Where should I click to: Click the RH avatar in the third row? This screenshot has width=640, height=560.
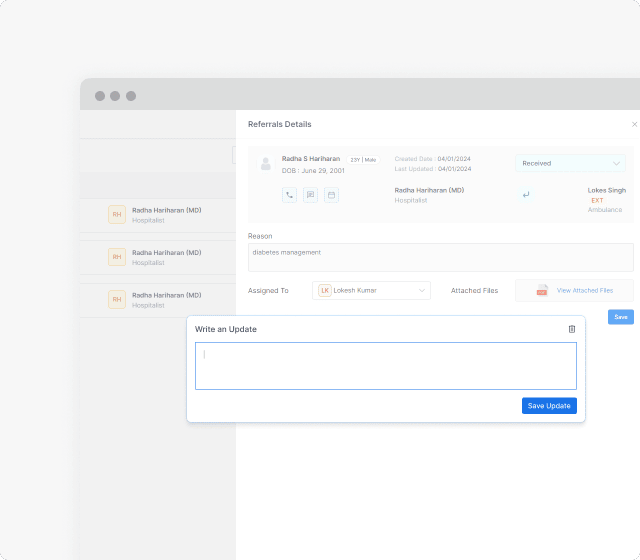point(117,299)
